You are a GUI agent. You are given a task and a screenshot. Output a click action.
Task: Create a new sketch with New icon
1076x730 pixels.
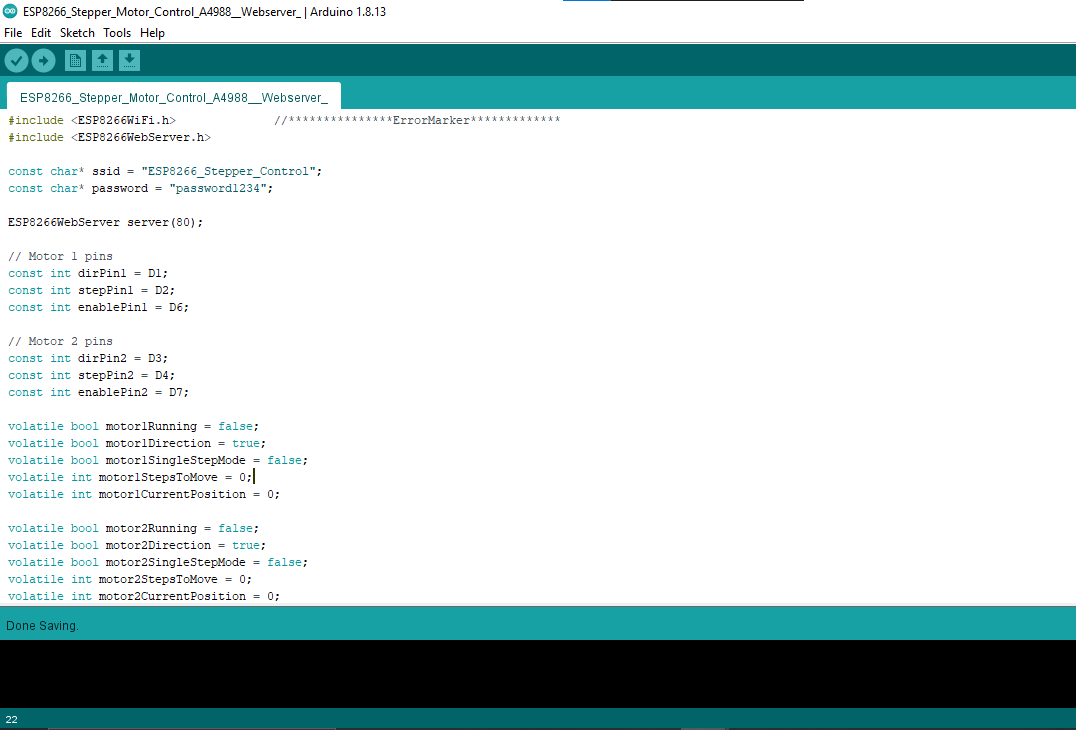(x=75, y=61)
